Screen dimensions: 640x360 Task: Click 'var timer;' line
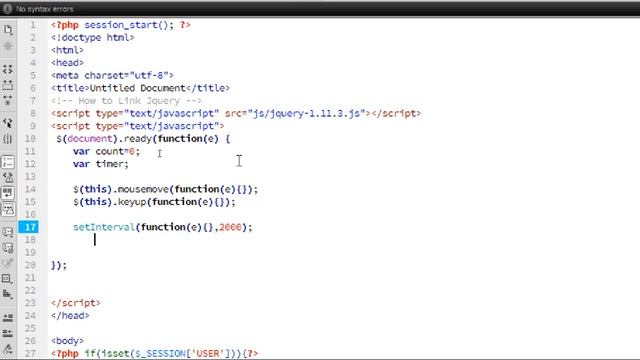coord(101,164)
